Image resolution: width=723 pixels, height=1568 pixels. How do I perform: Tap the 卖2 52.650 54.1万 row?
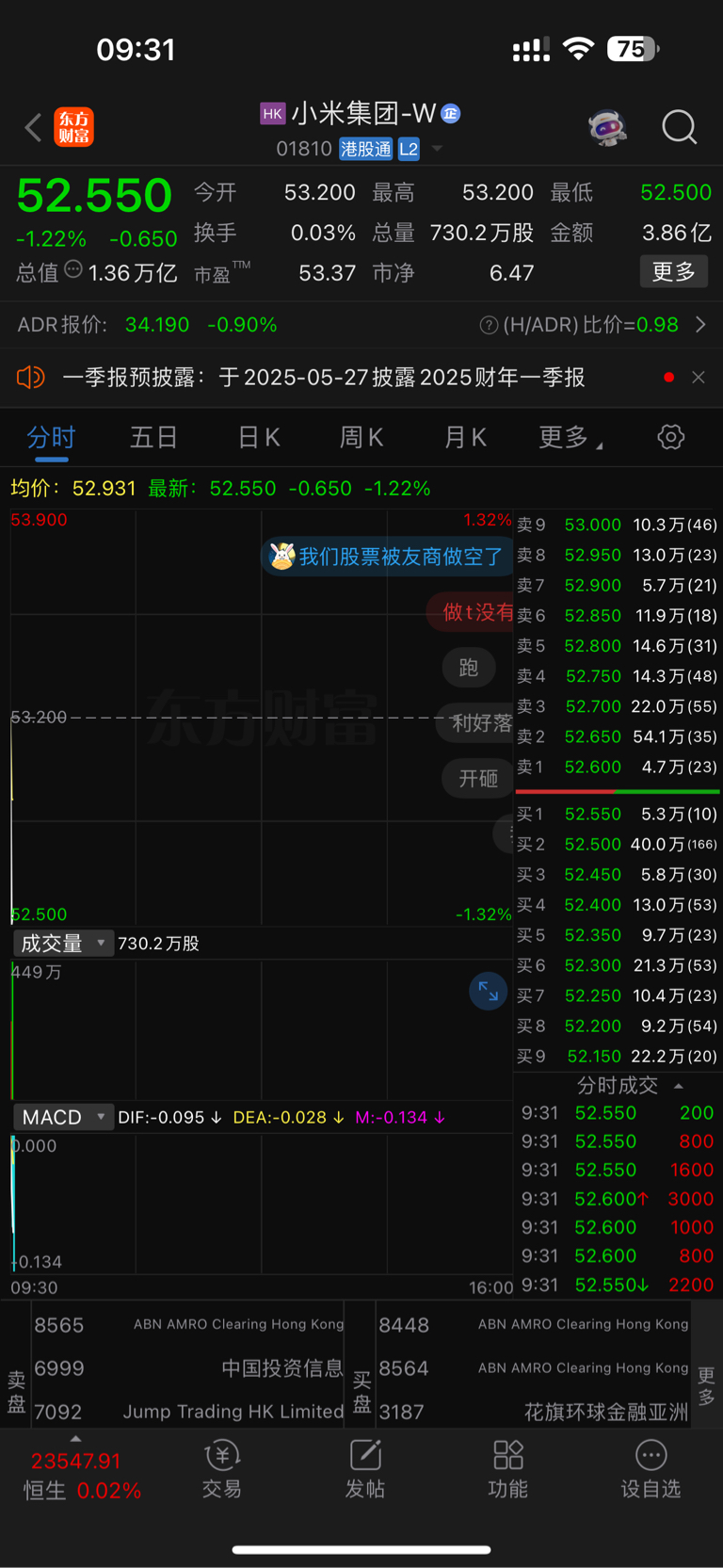tap(618, 736)
